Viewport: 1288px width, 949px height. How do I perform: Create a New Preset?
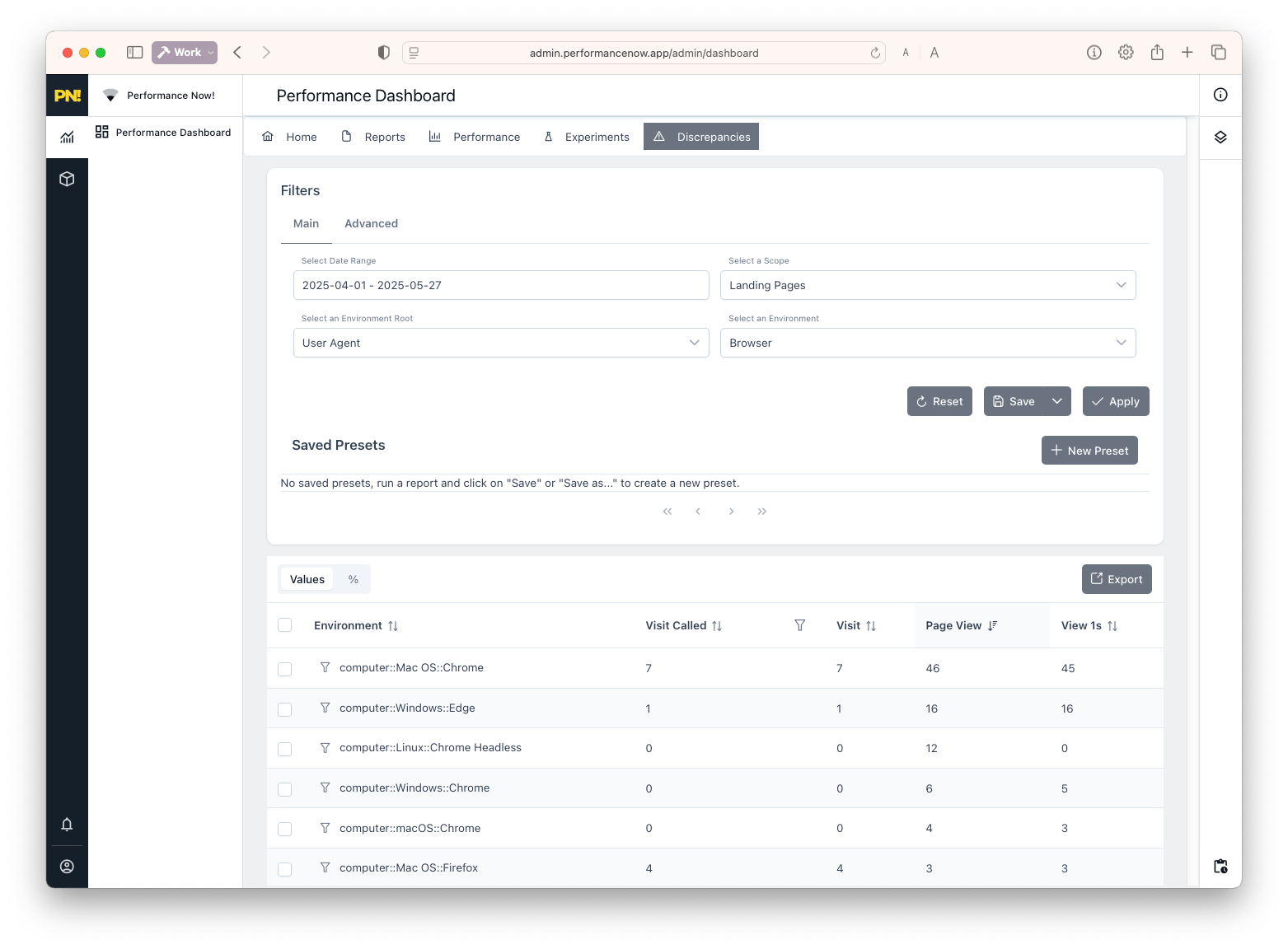1089,451
